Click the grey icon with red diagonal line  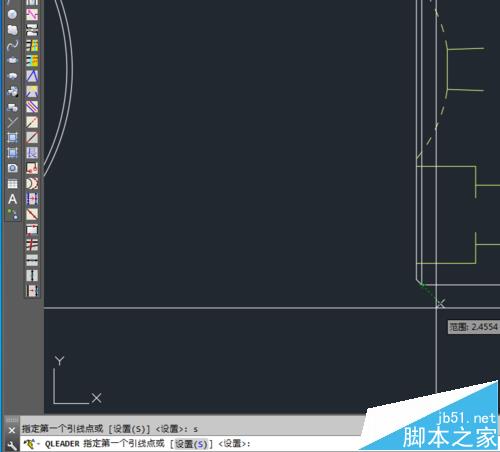(32, 137)
